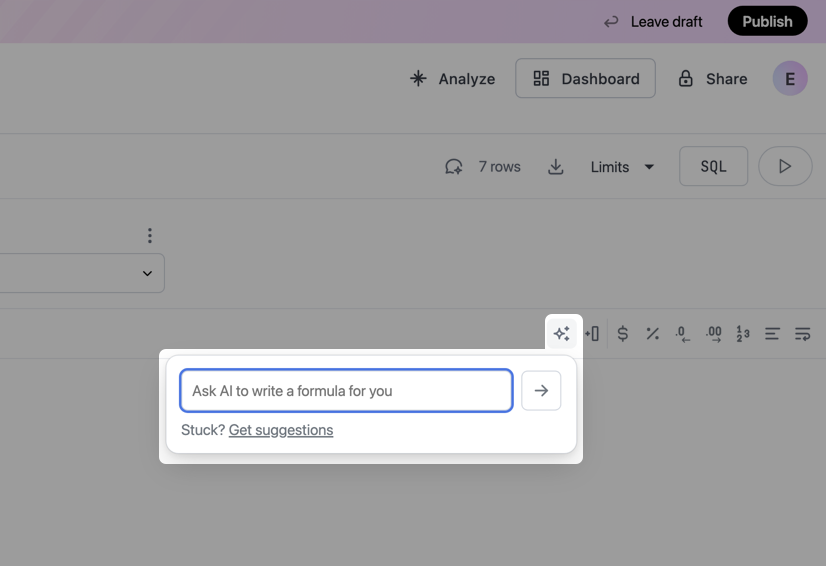Download the results with download icon

pyautogui.click(x=556, y=167)
